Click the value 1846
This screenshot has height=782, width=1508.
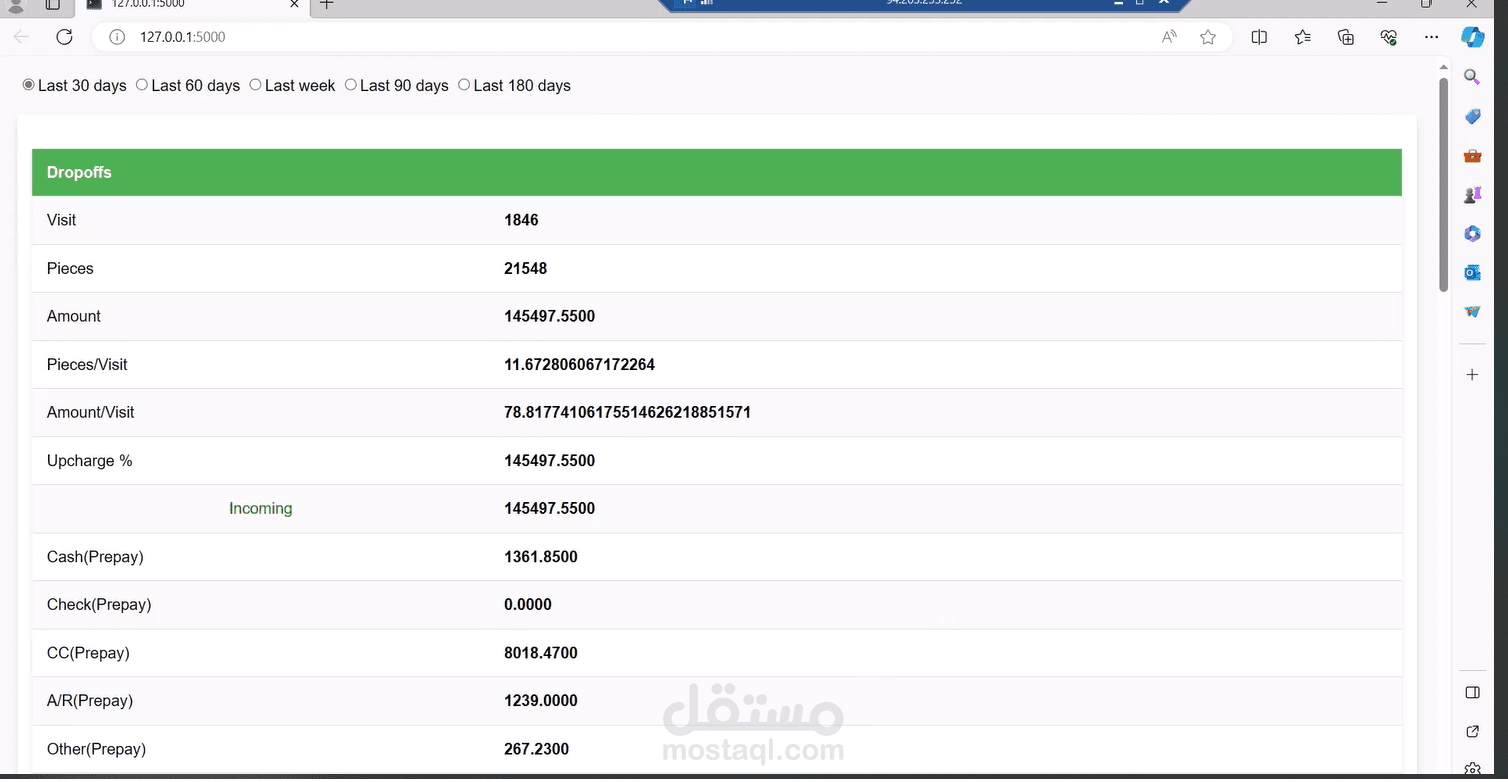(x=521, y=220)
